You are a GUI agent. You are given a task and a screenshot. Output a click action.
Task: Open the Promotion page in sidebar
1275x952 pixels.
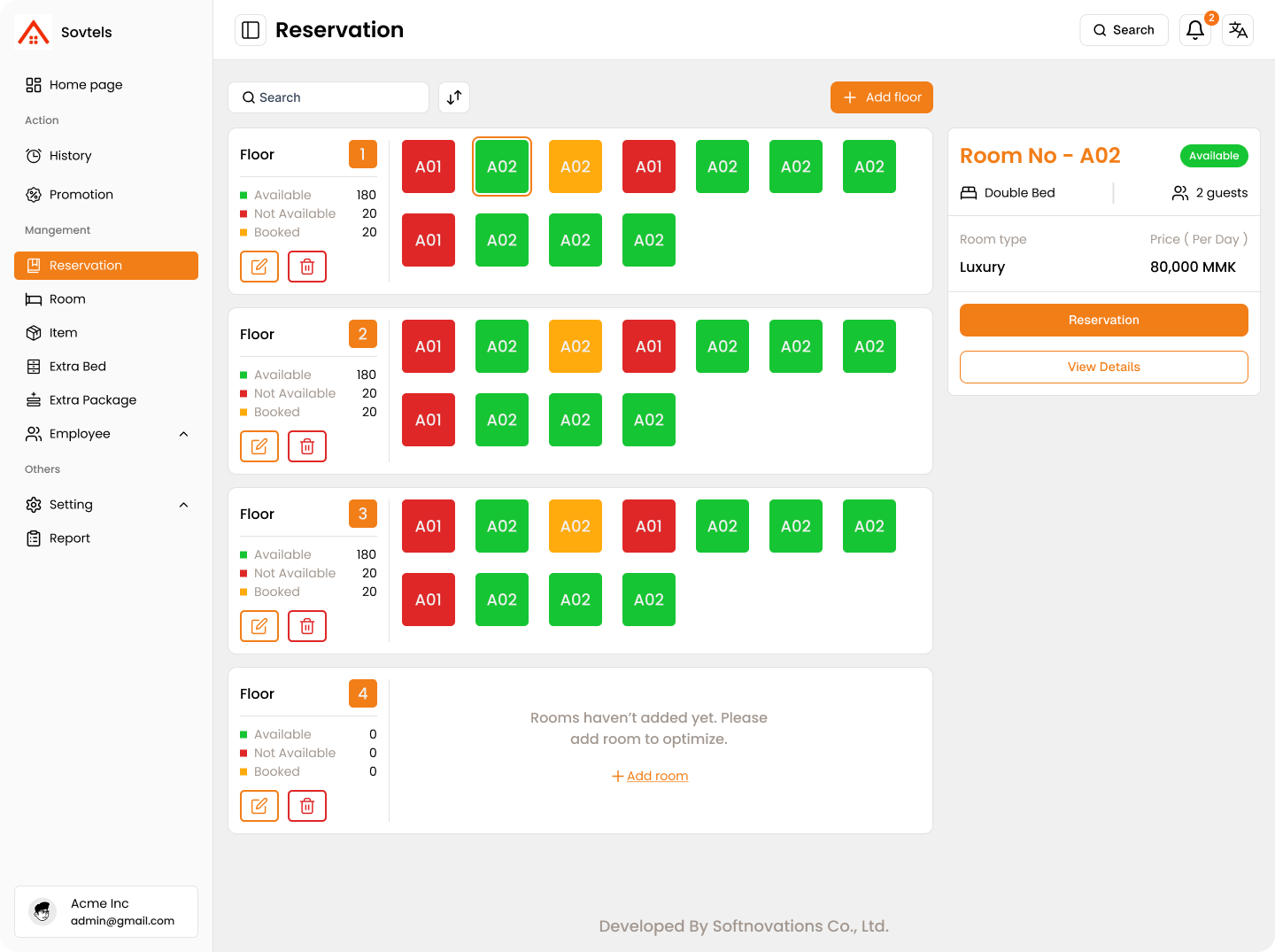pyautogui.click(x=81, y=195)
